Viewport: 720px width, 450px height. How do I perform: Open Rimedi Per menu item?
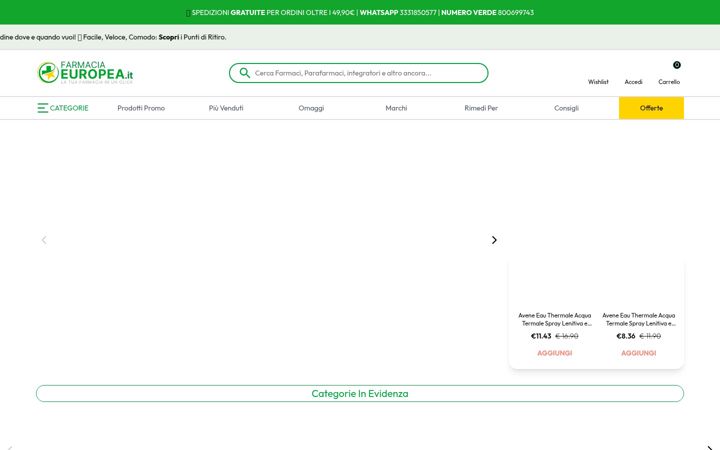(x=481, y=108)
